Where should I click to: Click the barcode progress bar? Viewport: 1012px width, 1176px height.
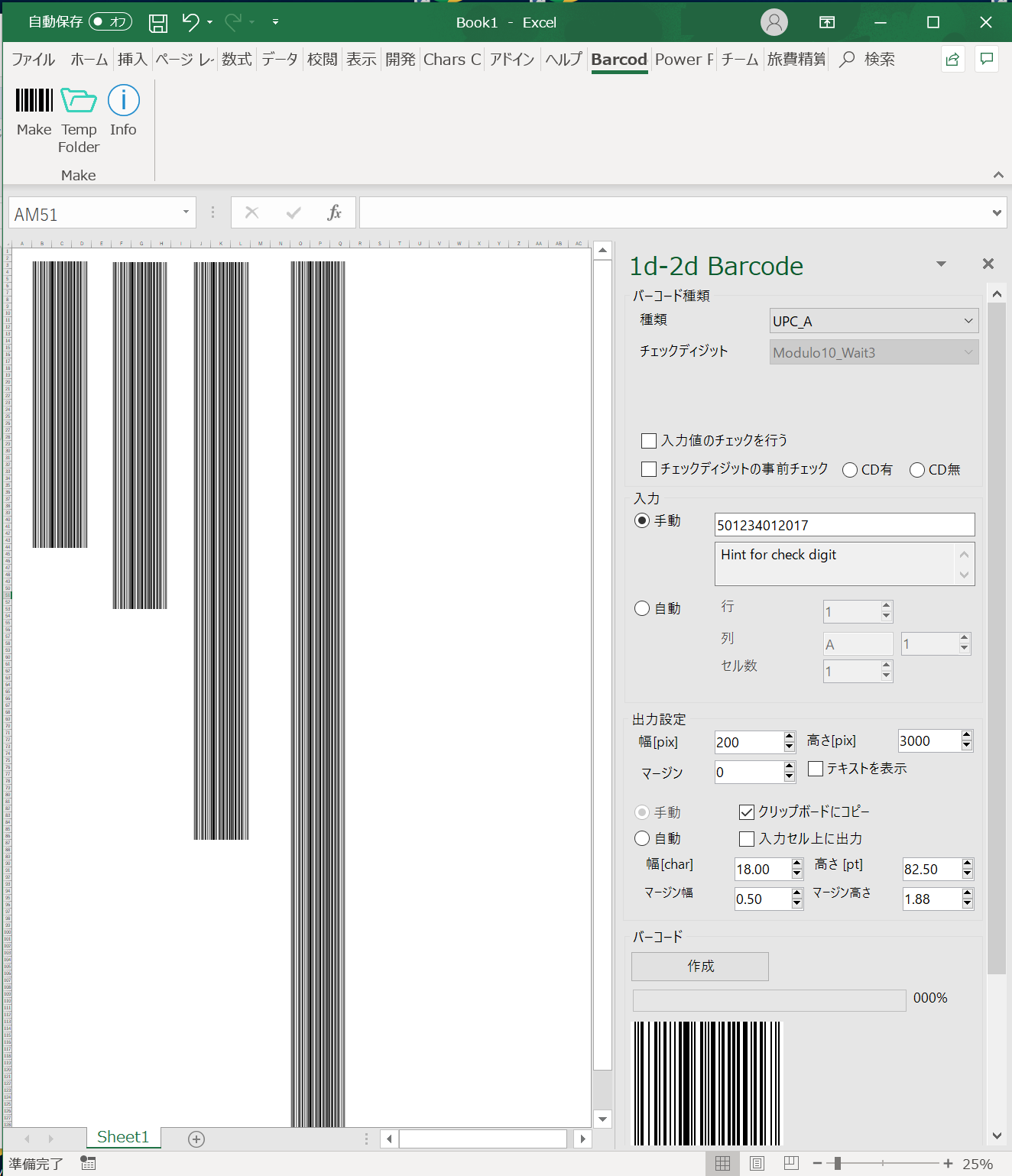click(x=769, y=1000)
